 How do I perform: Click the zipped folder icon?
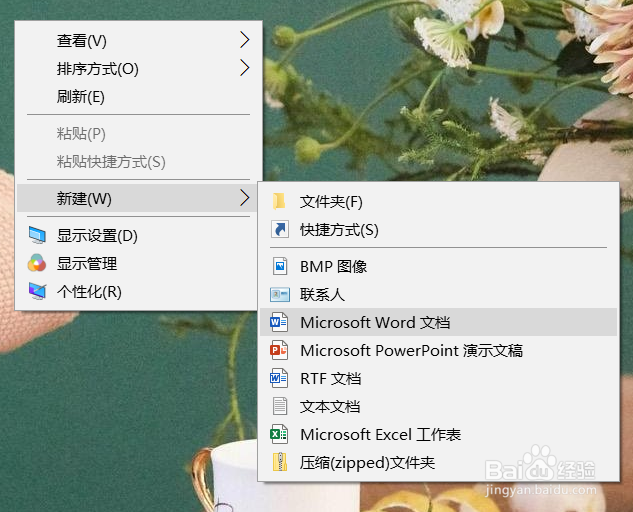click(279, 462)
